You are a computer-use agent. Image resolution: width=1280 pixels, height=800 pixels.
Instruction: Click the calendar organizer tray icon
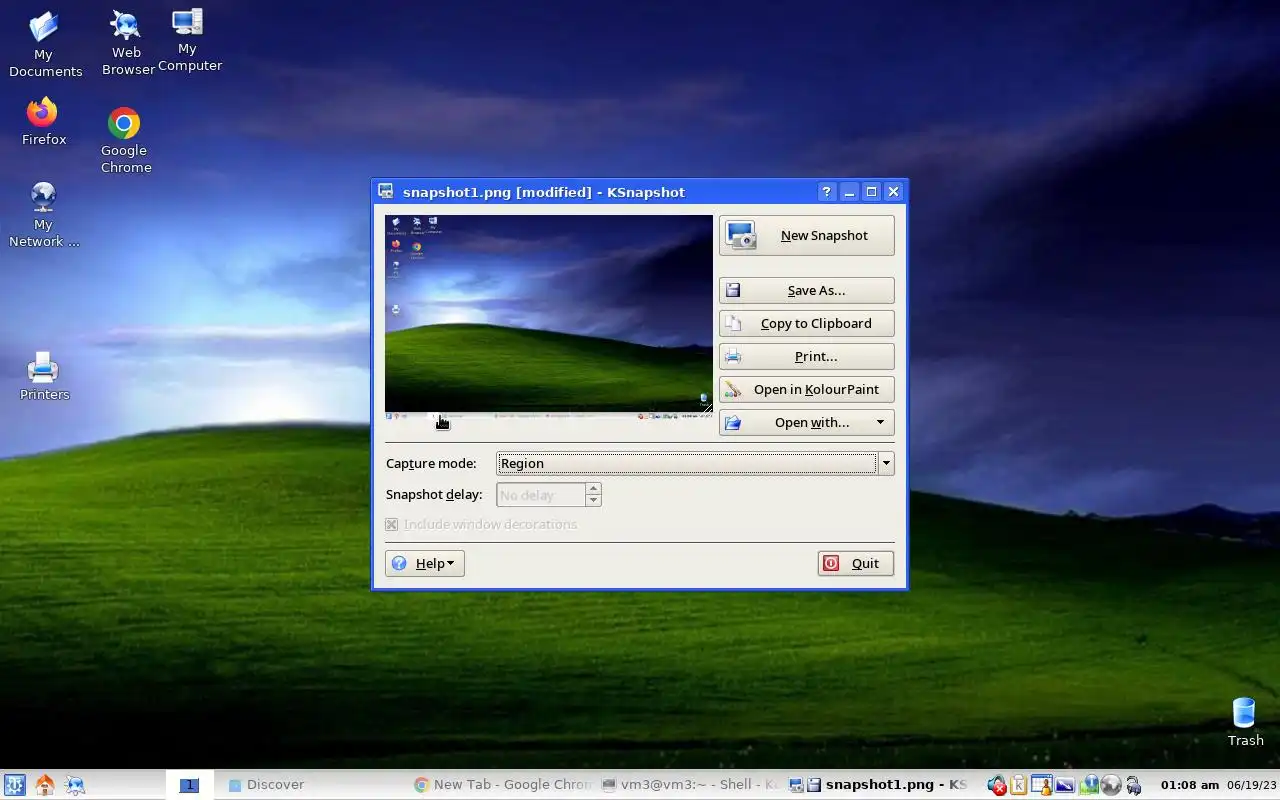[x=1042, y=786]
